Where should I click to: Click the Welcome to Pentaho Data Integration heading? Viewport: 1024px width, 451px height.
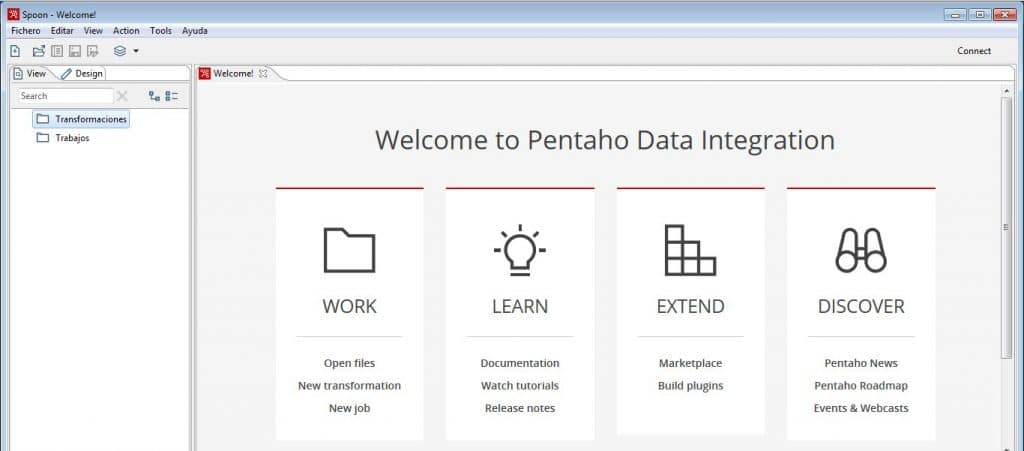point(605,140)
